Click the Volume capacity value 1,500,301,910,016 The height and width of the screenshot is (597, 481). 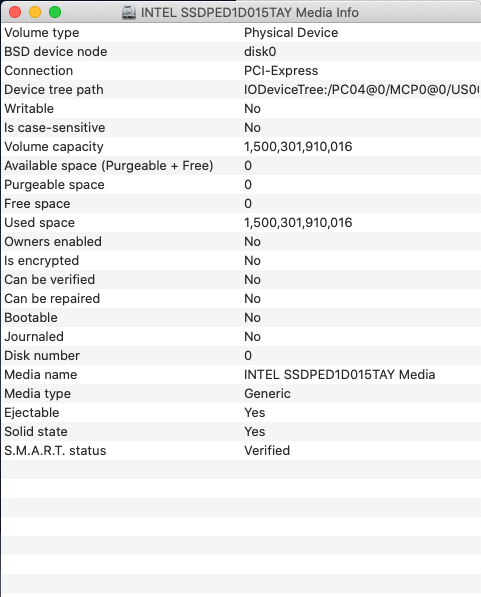point(298,147)
